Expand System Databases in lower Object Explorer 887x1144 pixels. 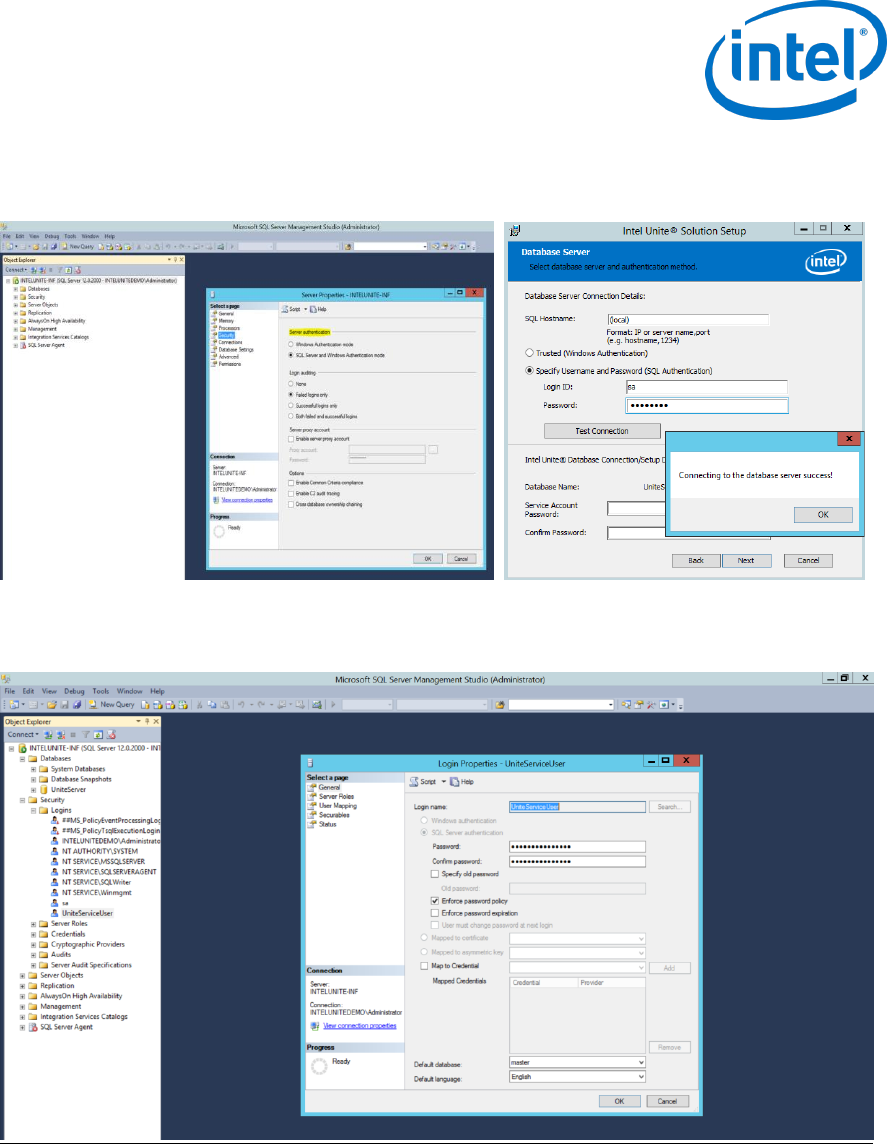pos(34,769)
